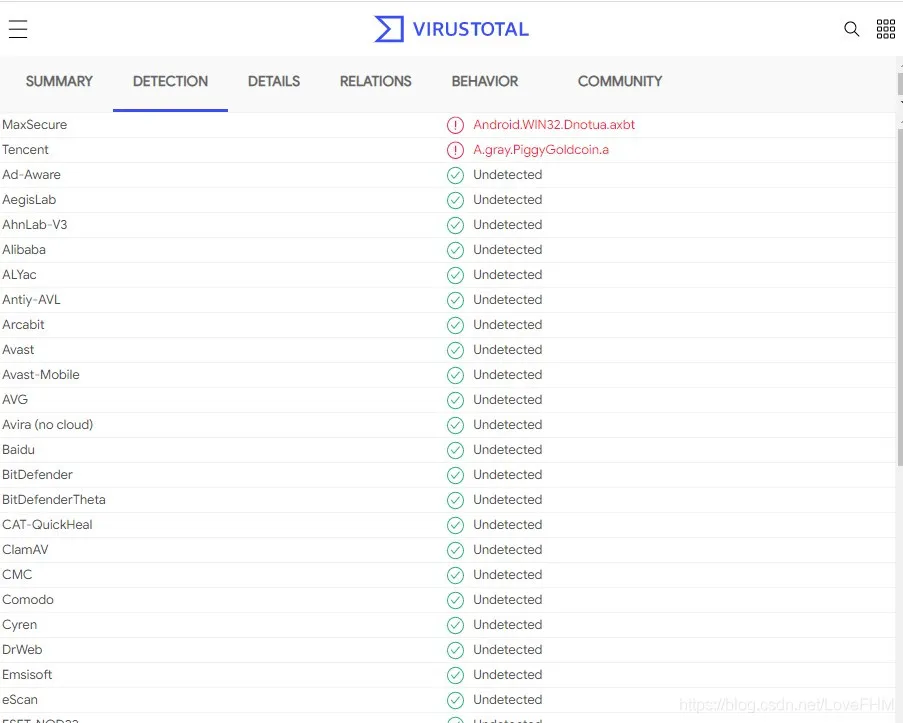Screen dimensions: 903x723
Task: Switch to the BEHAVIOR tab
Action: 485,81
